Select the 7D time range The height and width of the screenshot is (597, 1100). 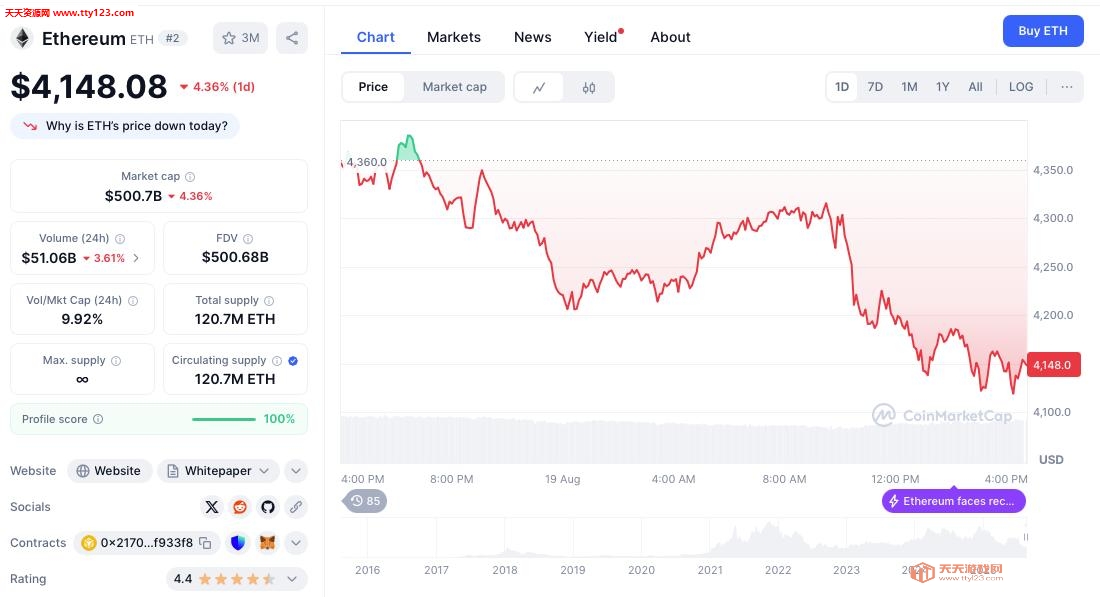pos(875,87)
